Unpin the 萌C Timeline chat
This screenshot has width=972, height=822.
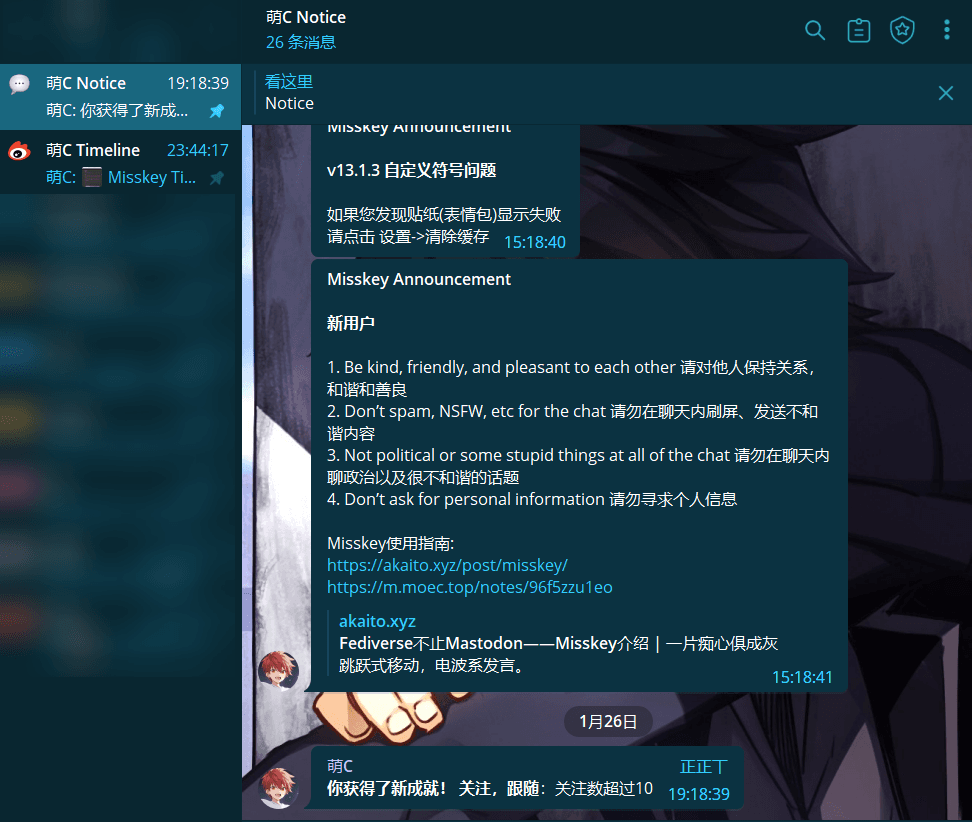click(216, 177)
